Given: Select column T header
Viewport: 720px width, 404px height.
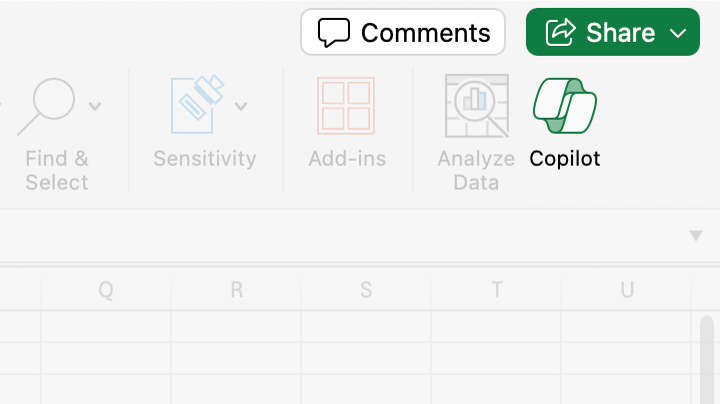Looking at the screenshot, I should pyautogui.click(x=496, y=290).
